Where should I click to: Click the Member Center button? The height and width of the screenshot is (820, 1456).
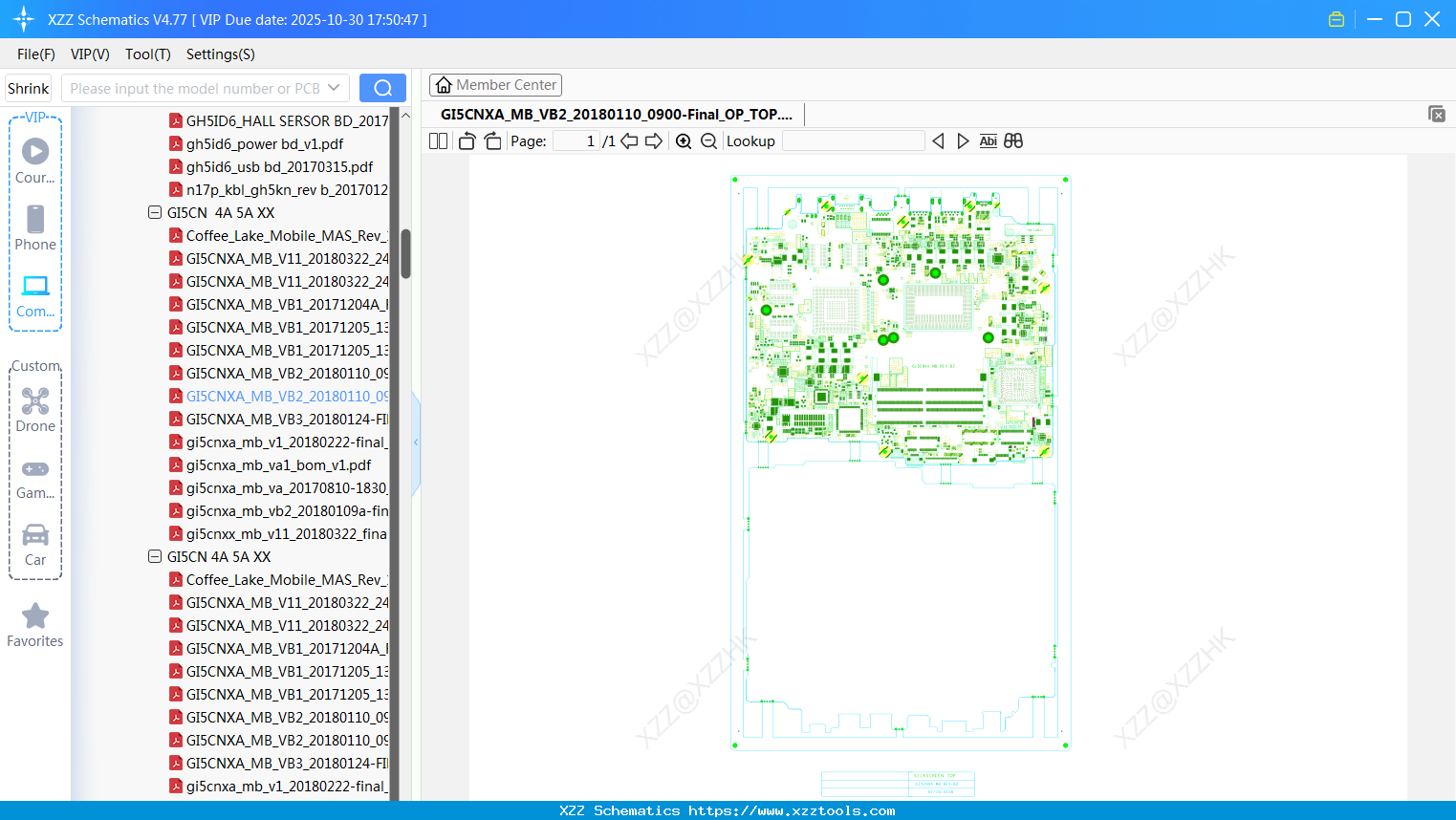pyautogui.click(x=495, y=85)
